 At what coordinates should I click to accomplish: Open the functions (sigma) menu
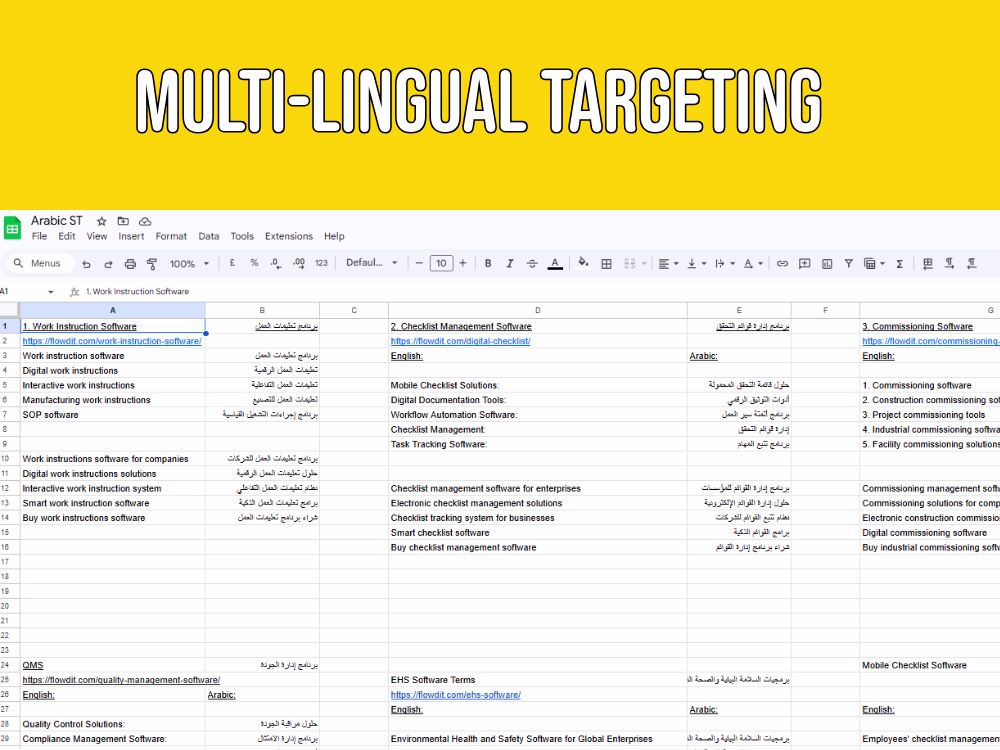click(899, 263)
